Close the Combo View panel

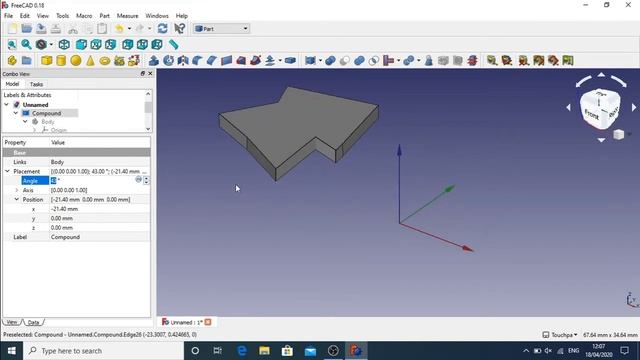point(150,73)
